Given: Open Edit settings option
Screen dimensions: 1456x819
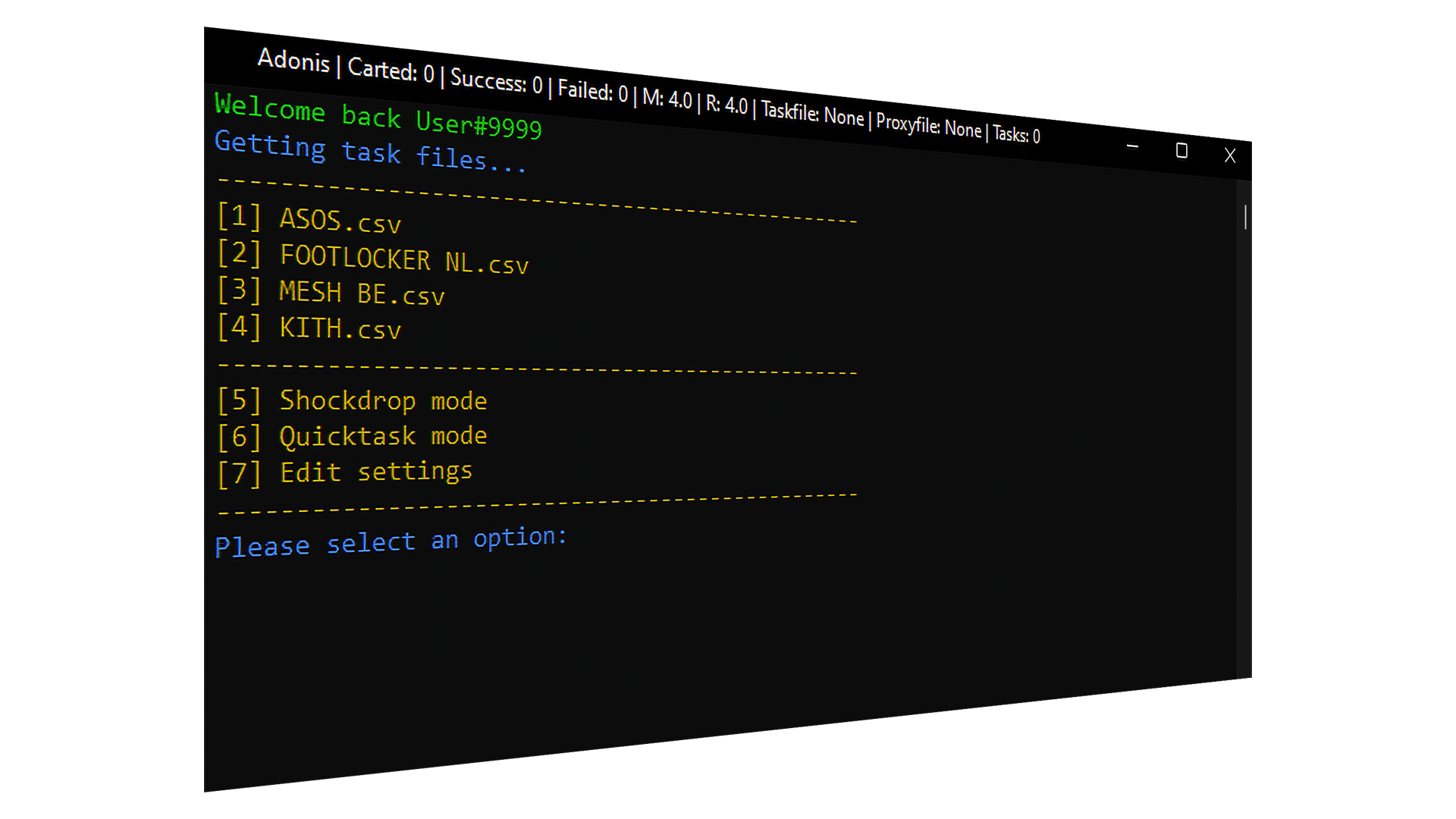Looking at the screenshot, I should coord(376,472).
